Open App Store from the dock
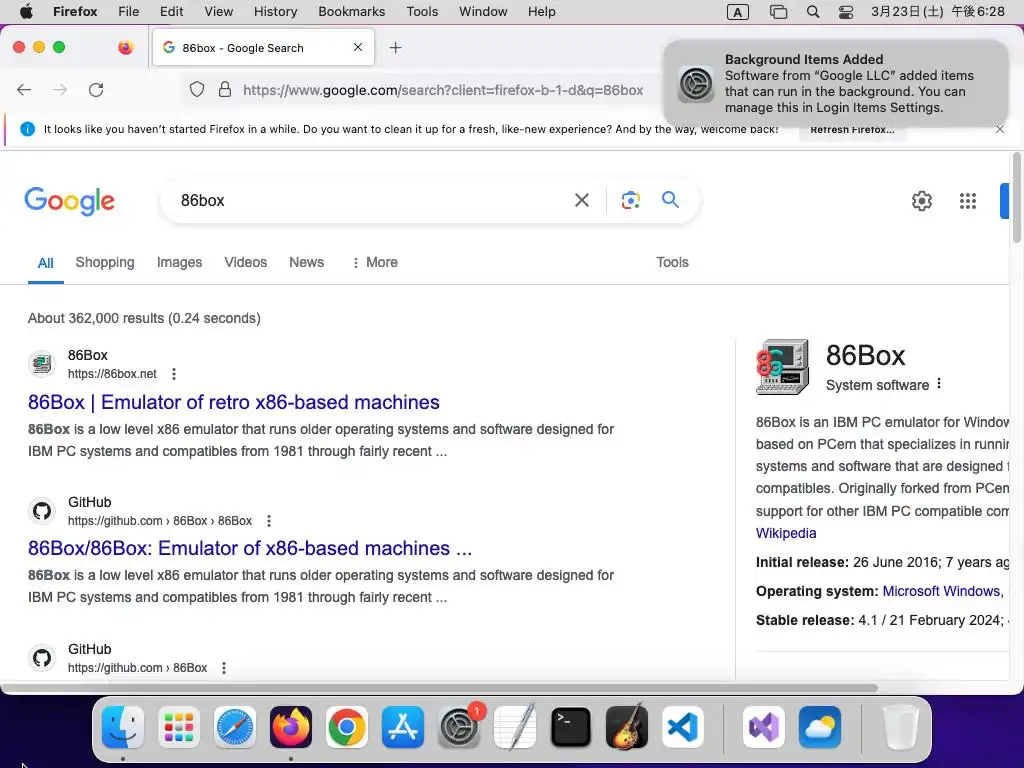 point(403,727)
